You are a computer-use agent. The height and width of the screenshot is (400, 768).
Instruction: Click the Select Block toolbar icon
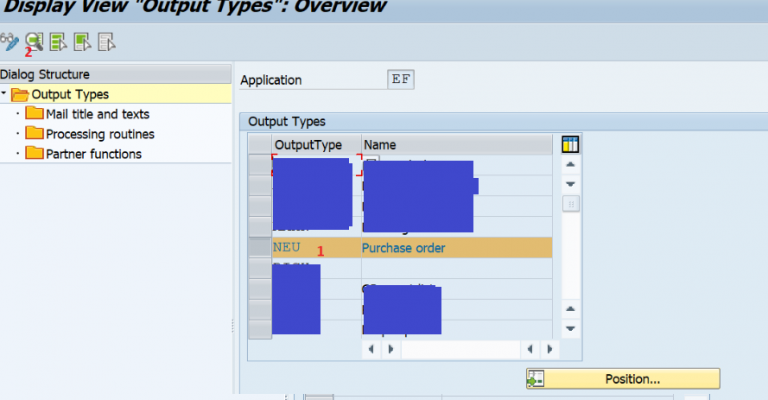tap(82, 42)
